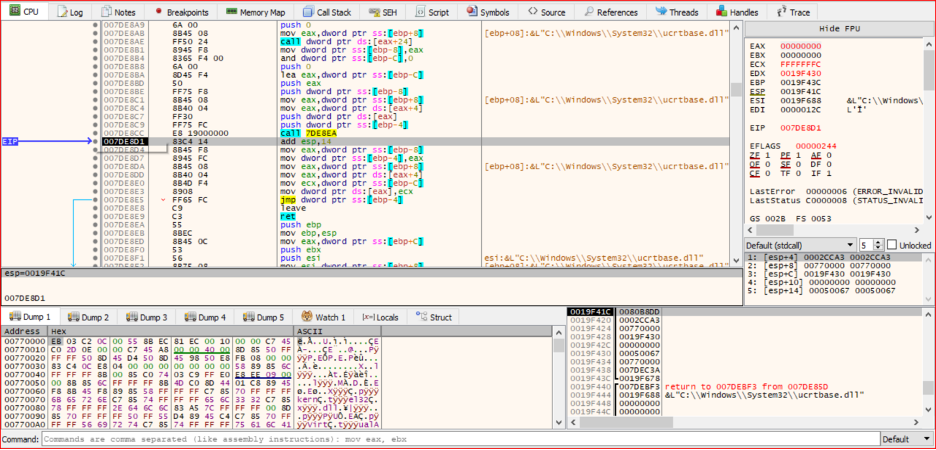Open the Log tab
Viewport: 936px width, 450px height.
70,12
